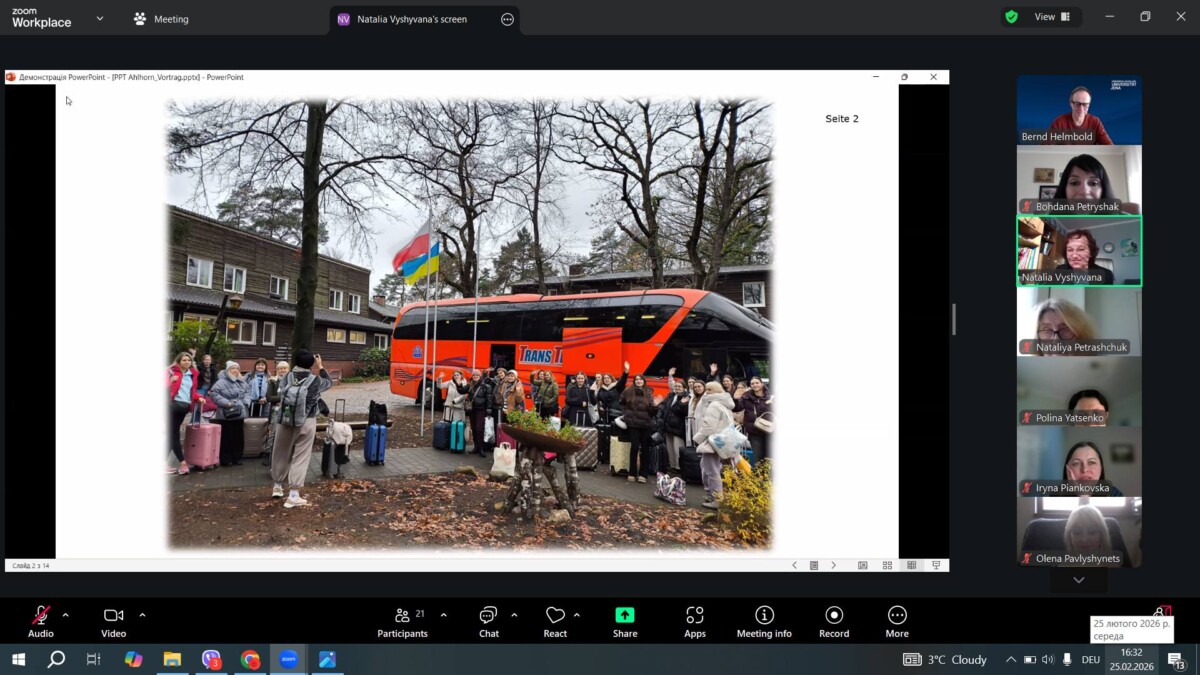This screenshot has height=675, width=1200.
Task: Open the Chat panel
Action: [488, 620]
